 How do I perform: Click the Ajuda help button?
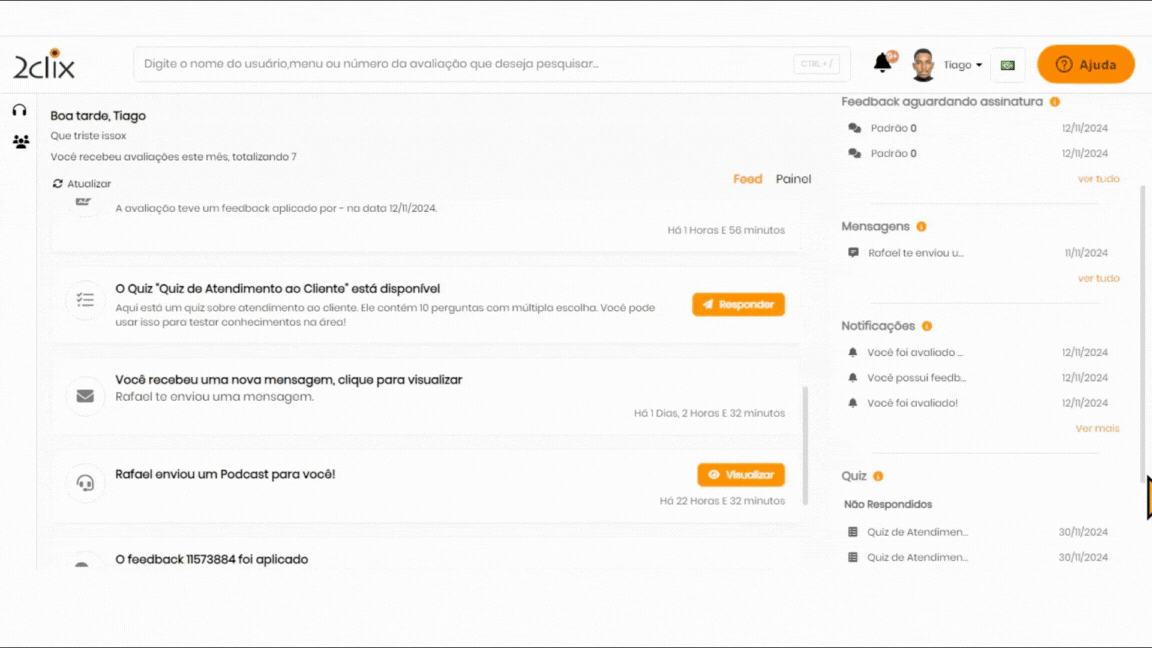click(1086, 65)
